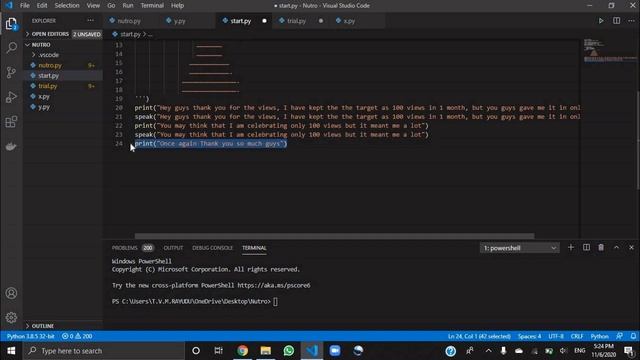This screenshot has width=640, height=360.
Task: Show hidden system tray icons
Action: pos(488,351)
